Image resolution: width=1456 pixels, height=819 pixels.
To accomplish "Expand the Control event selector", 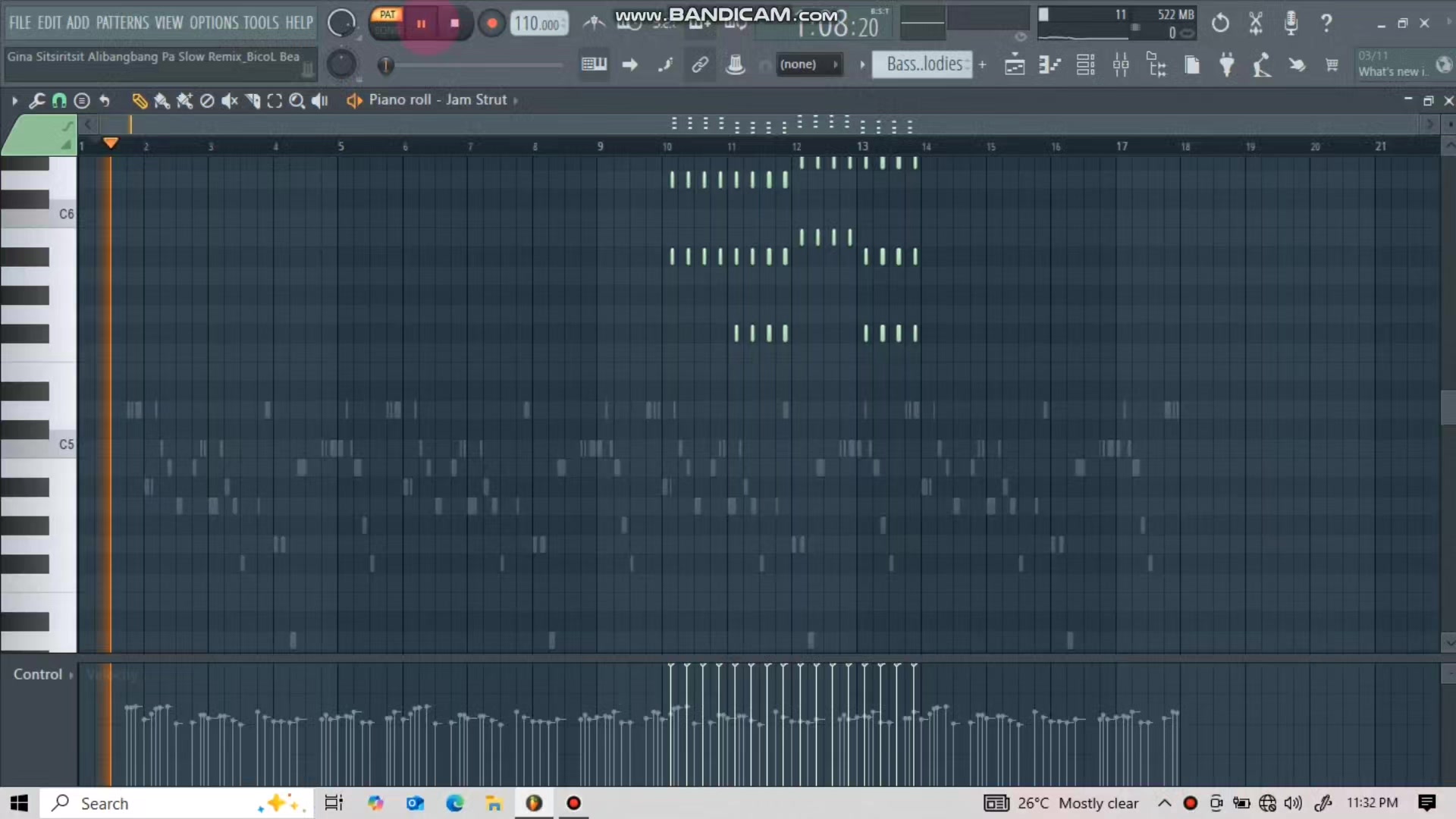I will [x=42, y=674].
